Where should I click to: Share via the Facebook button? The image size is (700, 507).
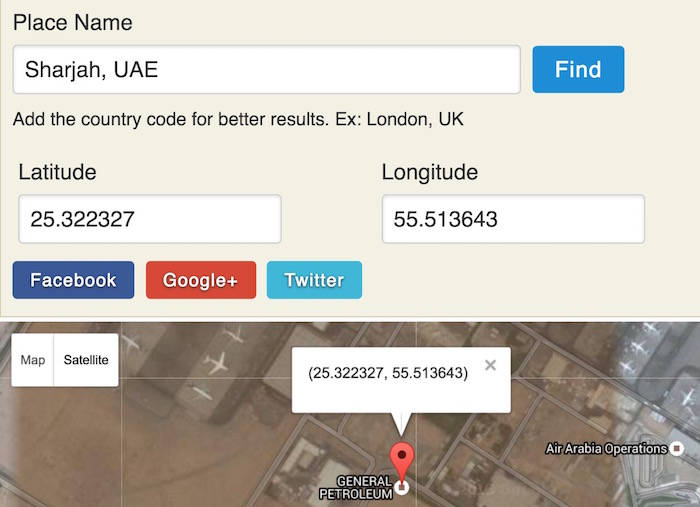click(73, 281)
